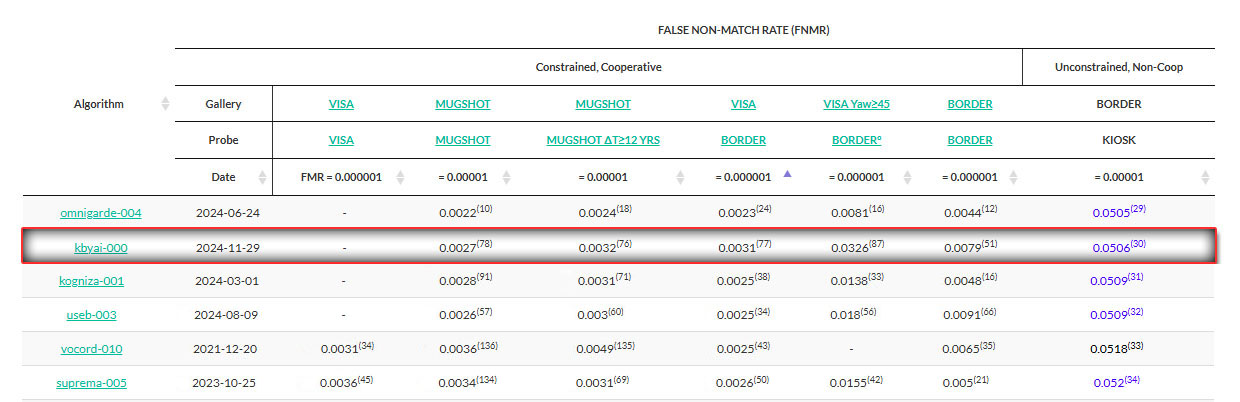Screen dimensions: 1240x402
Task: Click the purple active sort arrow
Action: 788,175
